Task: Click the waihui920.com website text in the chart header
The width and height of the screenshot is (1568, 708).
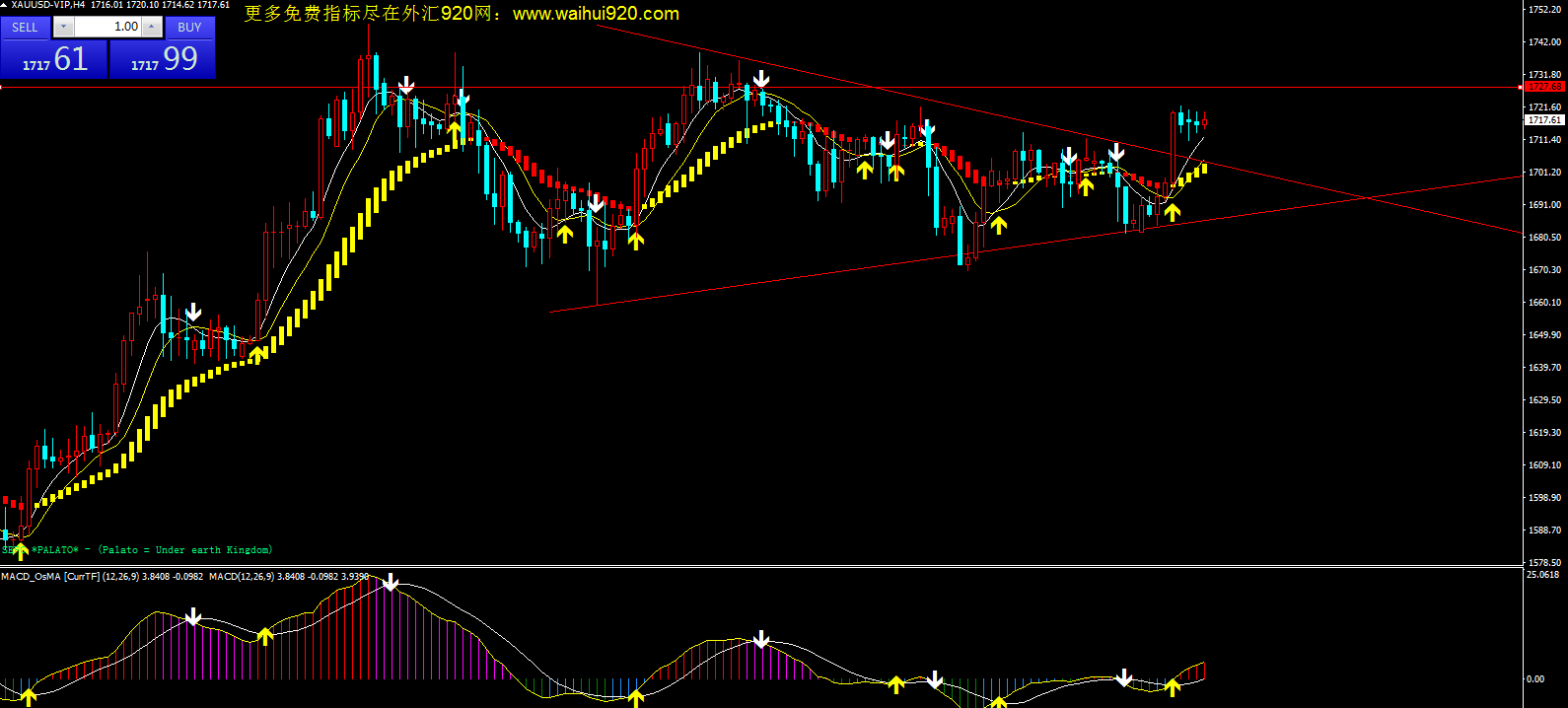Action: 596,14
